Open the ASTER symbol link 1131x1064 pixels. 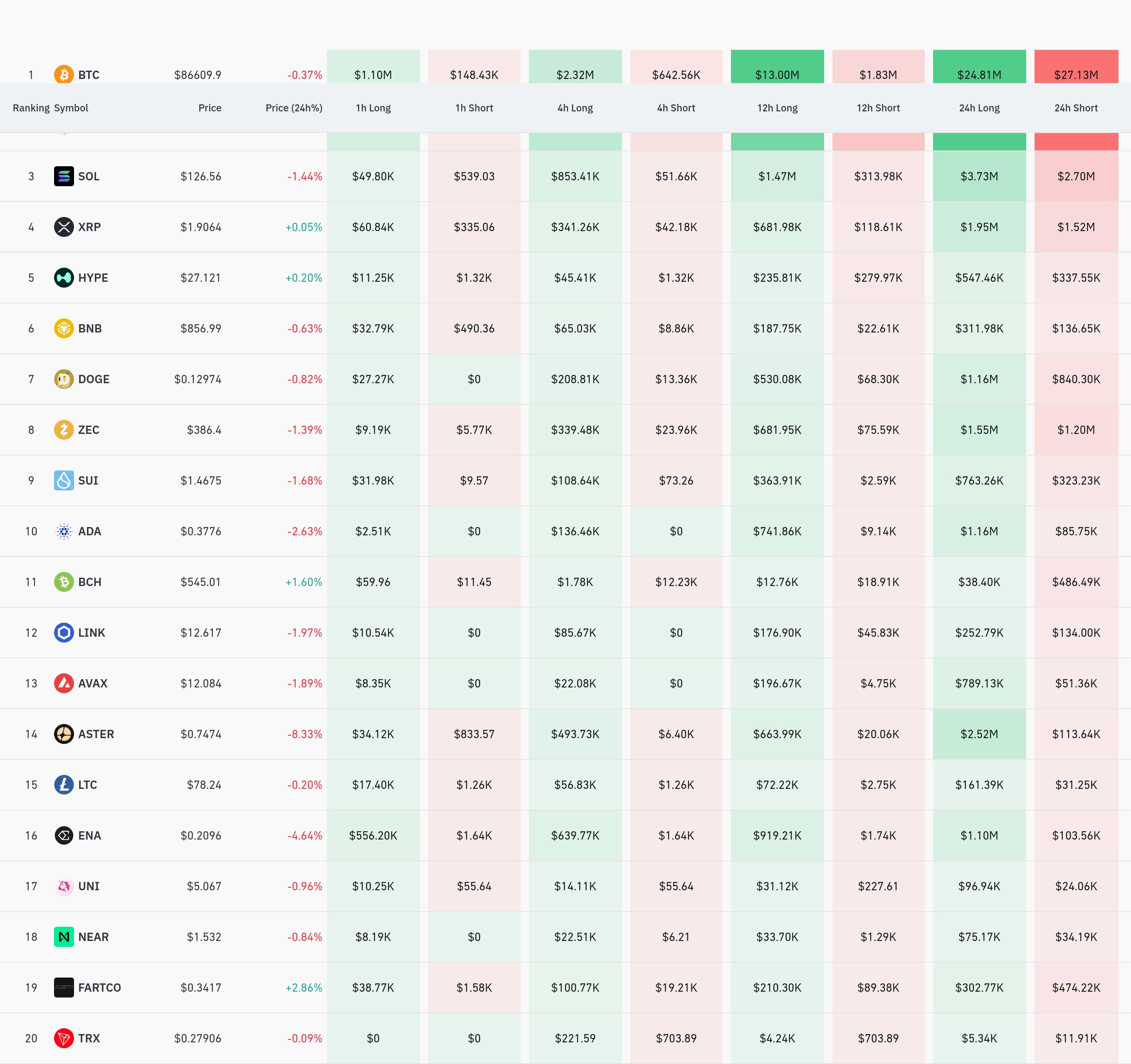point(96,734)
